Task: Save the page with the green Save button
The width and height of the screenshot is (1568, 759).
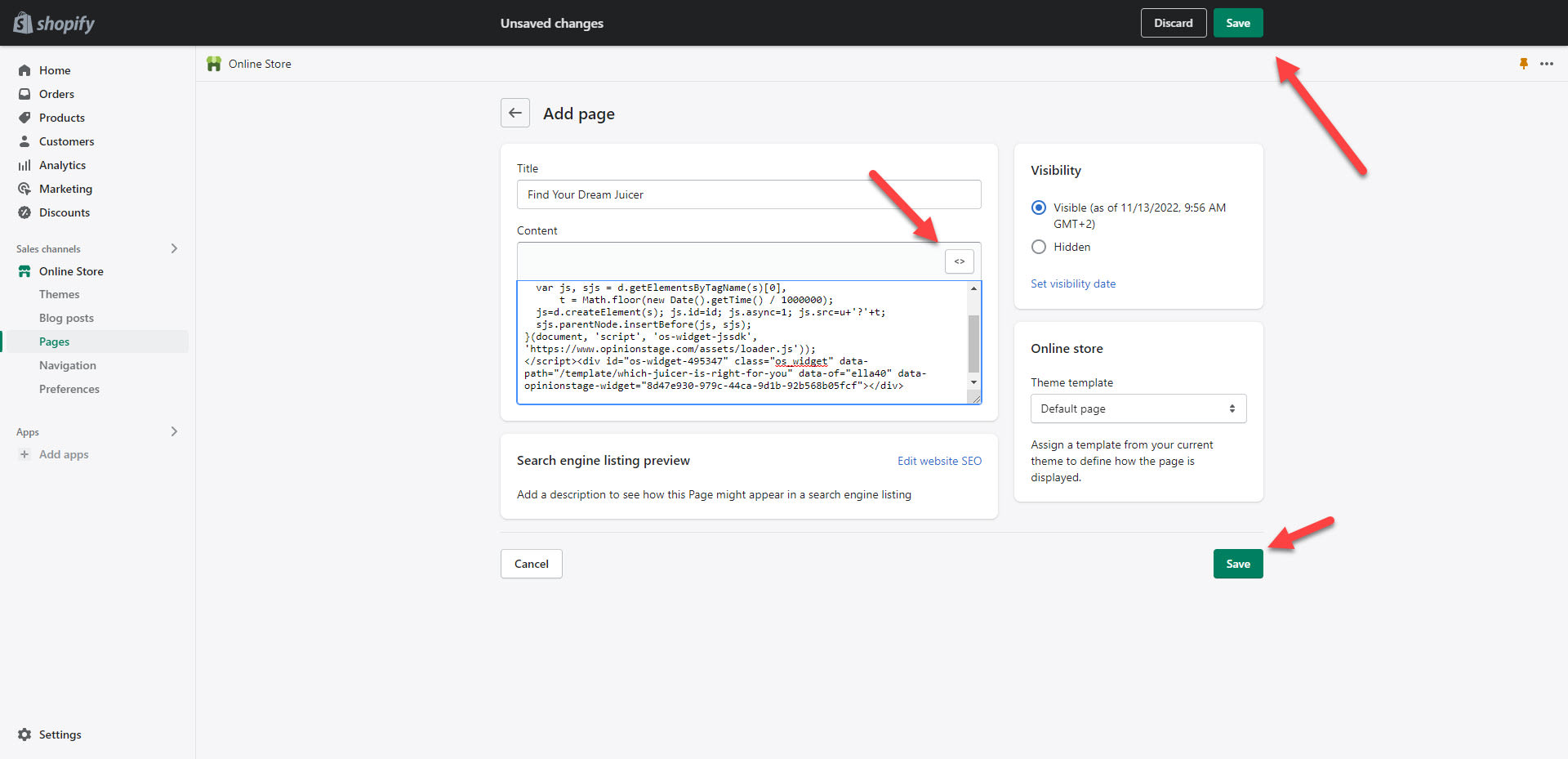Action: point(1237,564)
